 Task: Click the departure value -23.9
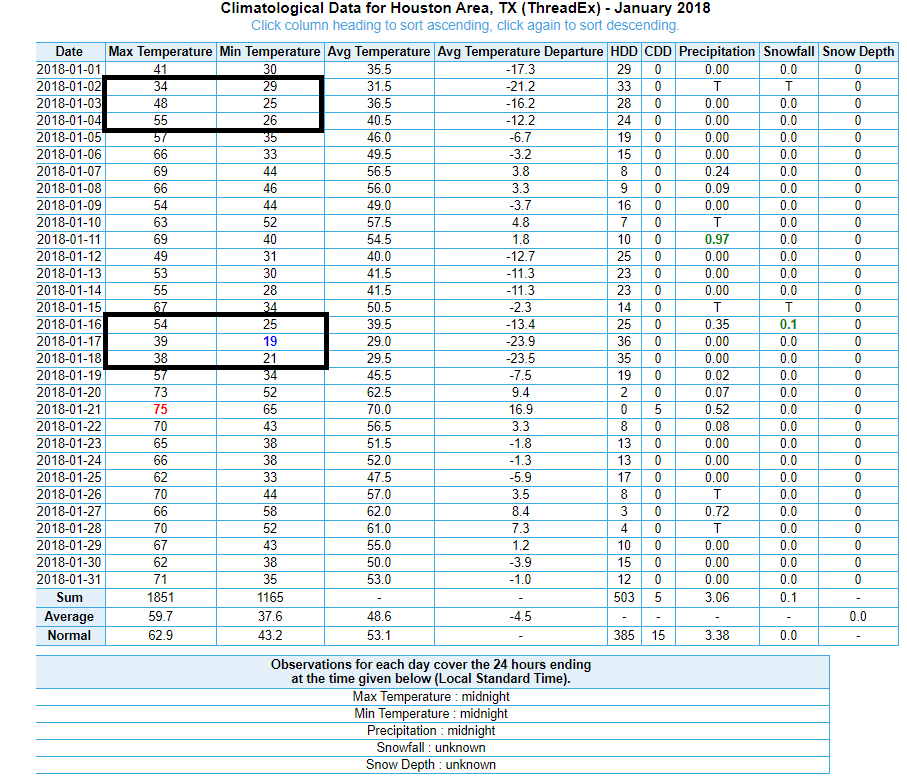click(520, 341)
